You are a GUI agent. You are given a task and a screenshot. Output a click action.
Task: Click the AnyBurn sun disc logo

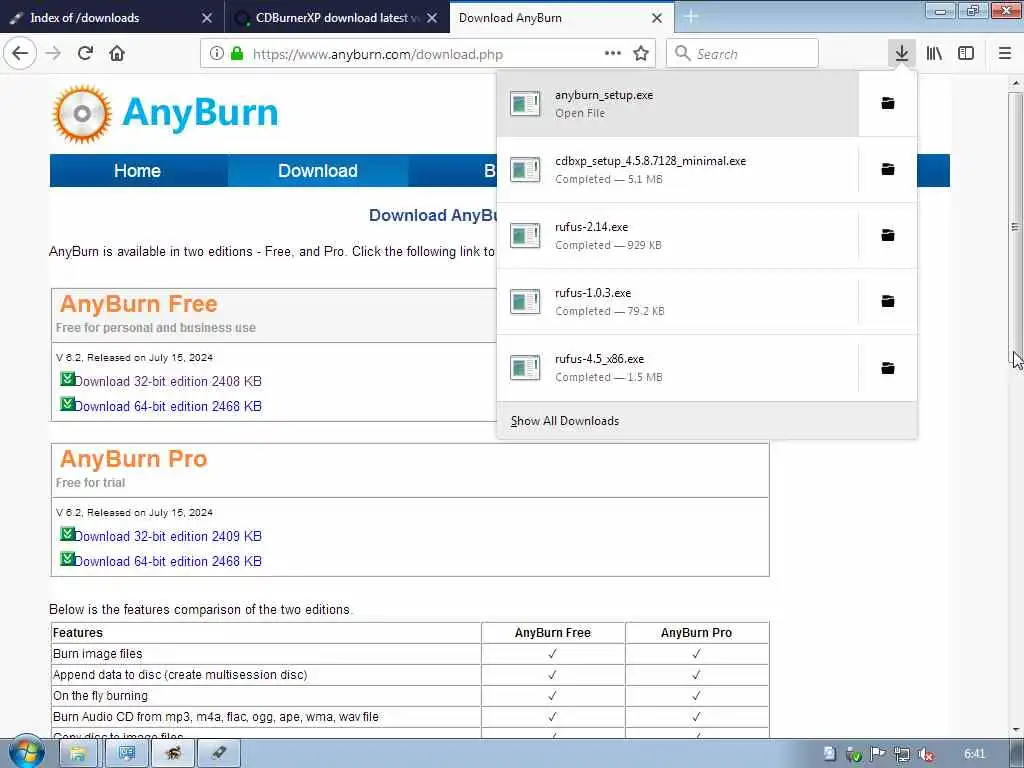[82, 114]
